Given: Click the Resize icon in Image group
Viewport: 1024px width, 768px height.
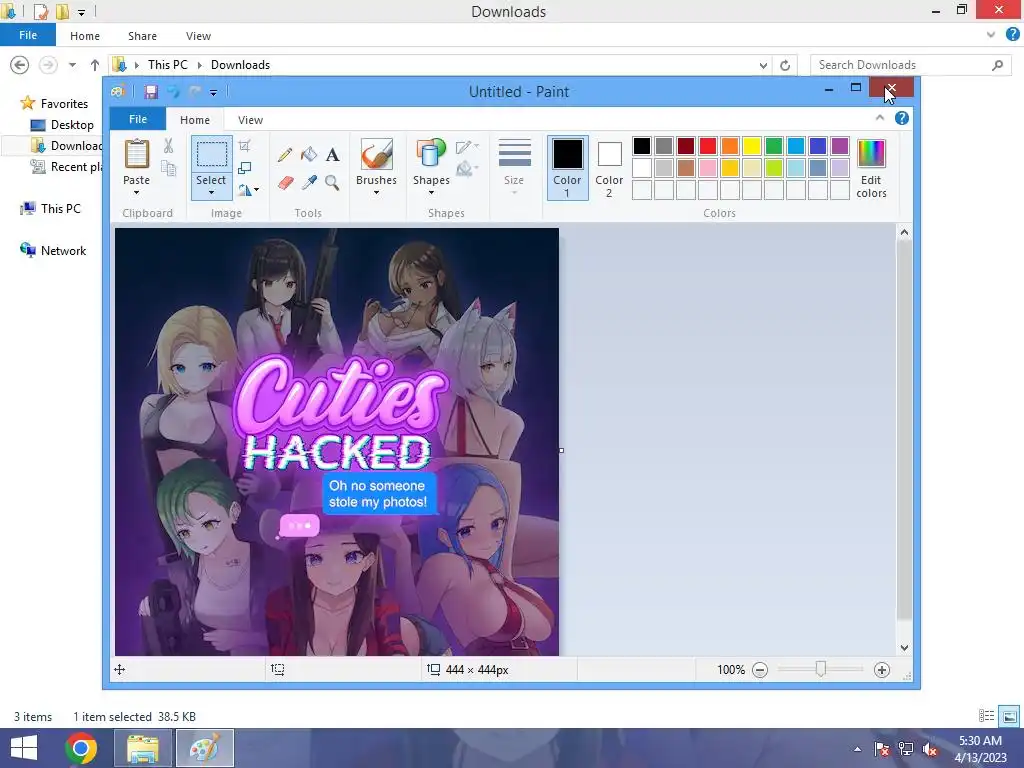Looking at the screenshot, I should pyautogui.click(x=245, y=168).
